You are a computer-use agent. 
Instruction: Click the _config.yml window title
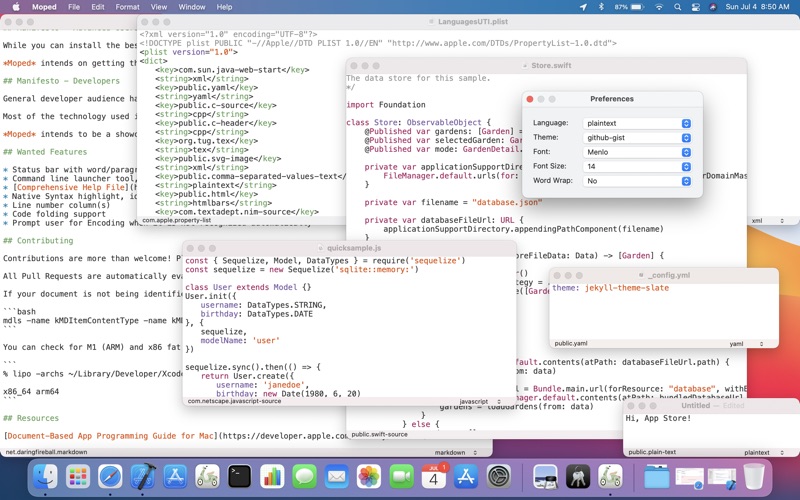[670, 275]
